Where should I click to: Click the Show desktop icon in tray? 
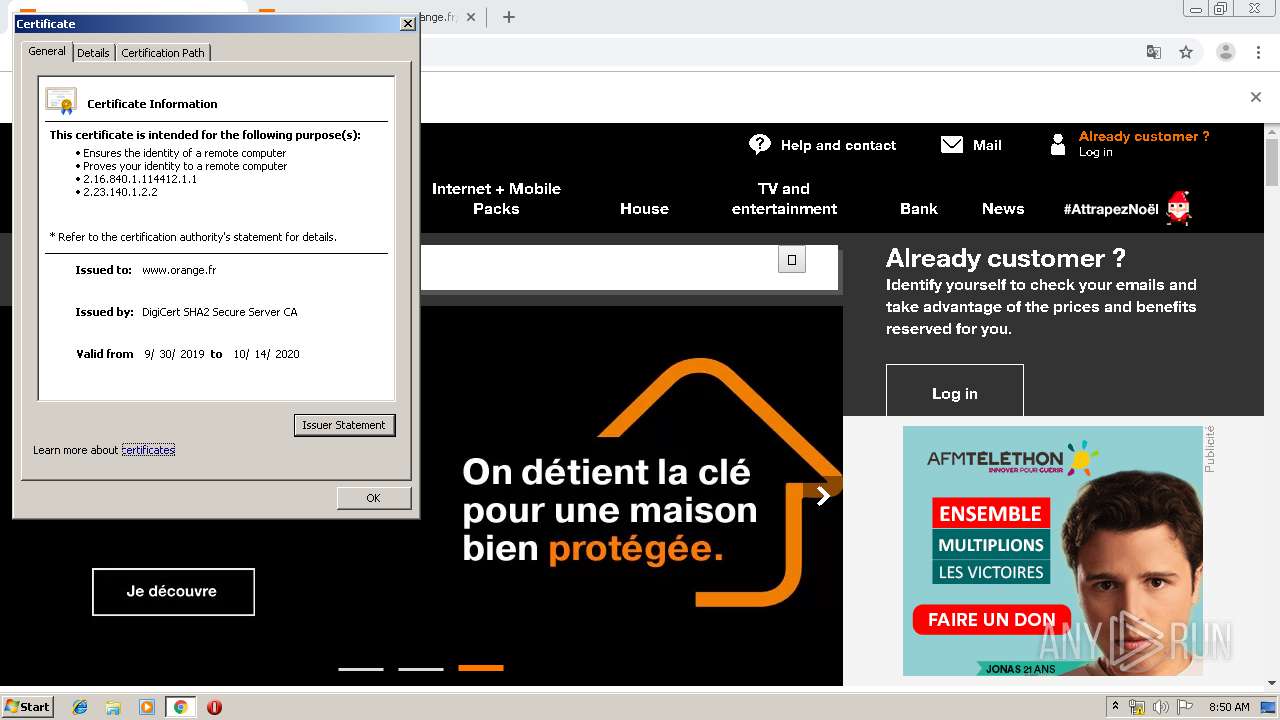click(1267, 707)
